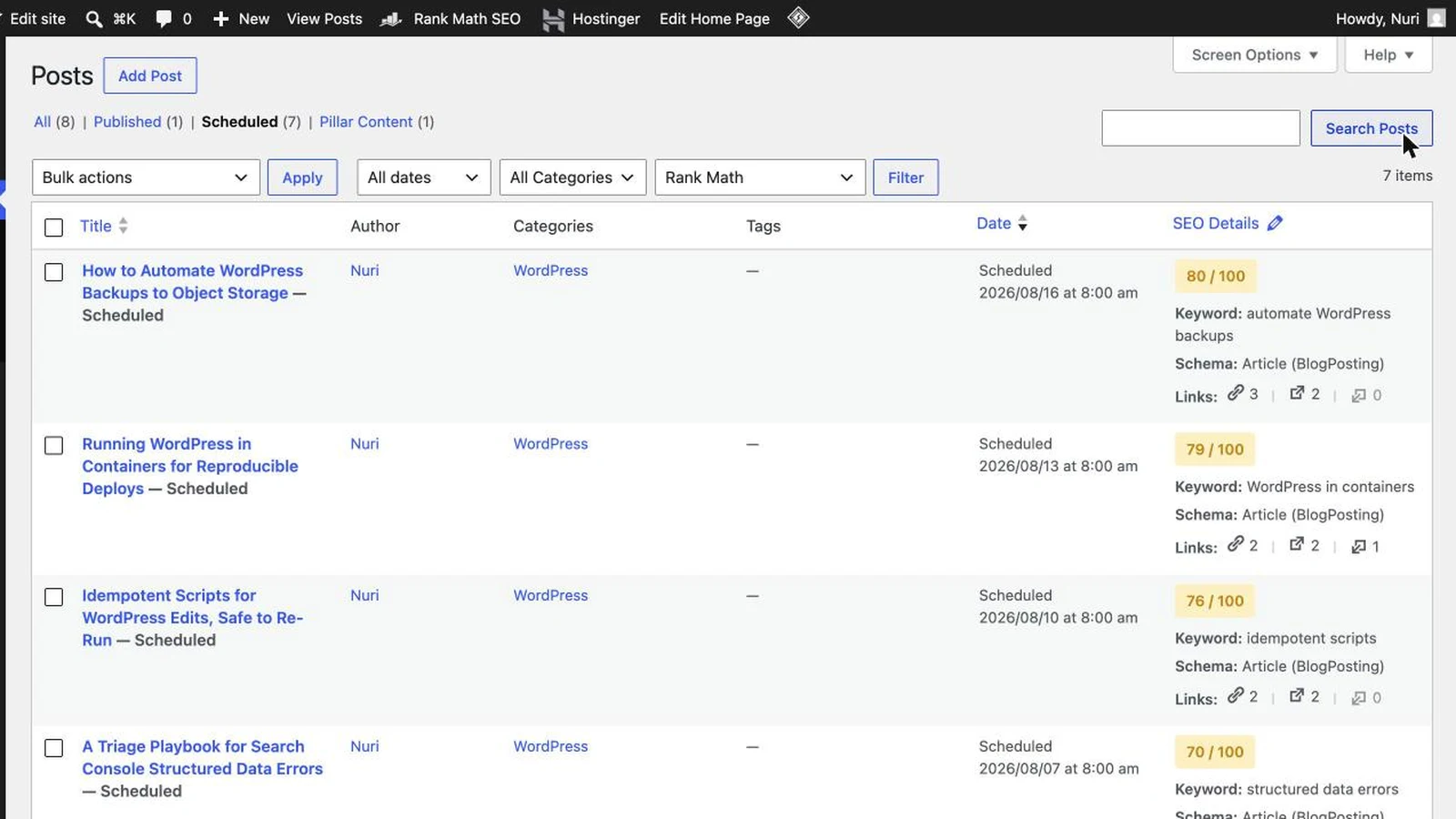The width and height of the screenshot is (1456, 819).
Task: Focus the posts search input field
Action: 1200,128
